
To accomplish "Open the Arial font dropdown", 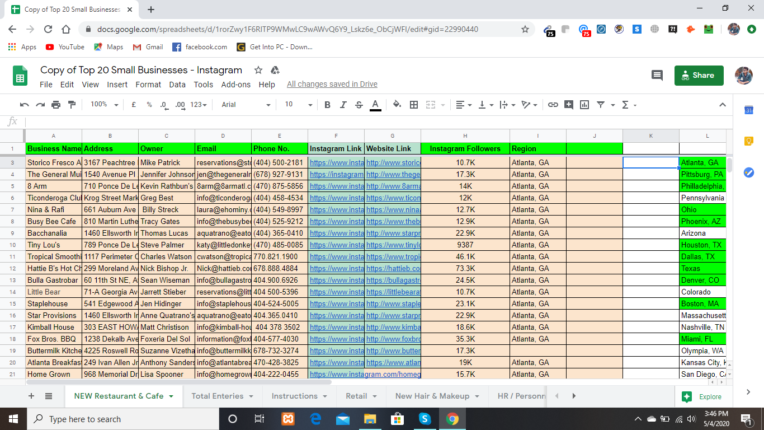I will pyautogui.click(x=246, y=105).
